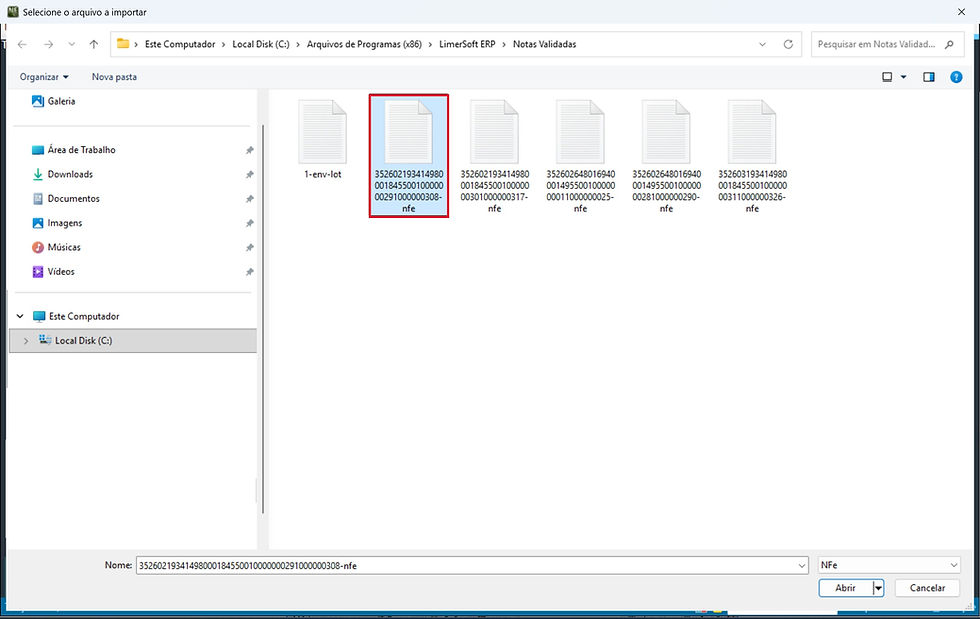Image resolution: width=980 pixels, height=619 pixels.
Task: Expand the Local Disk (C:) node
Action: (x=26, y=341)
